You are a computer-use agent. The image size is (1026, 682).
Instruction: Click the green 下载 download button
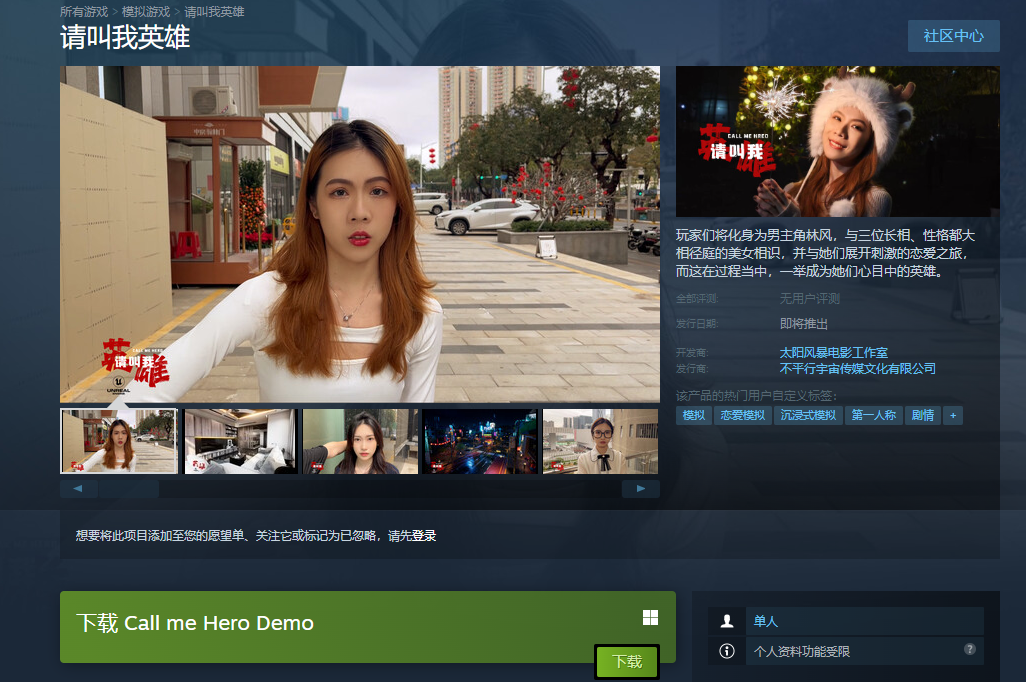tap(627, 662)
